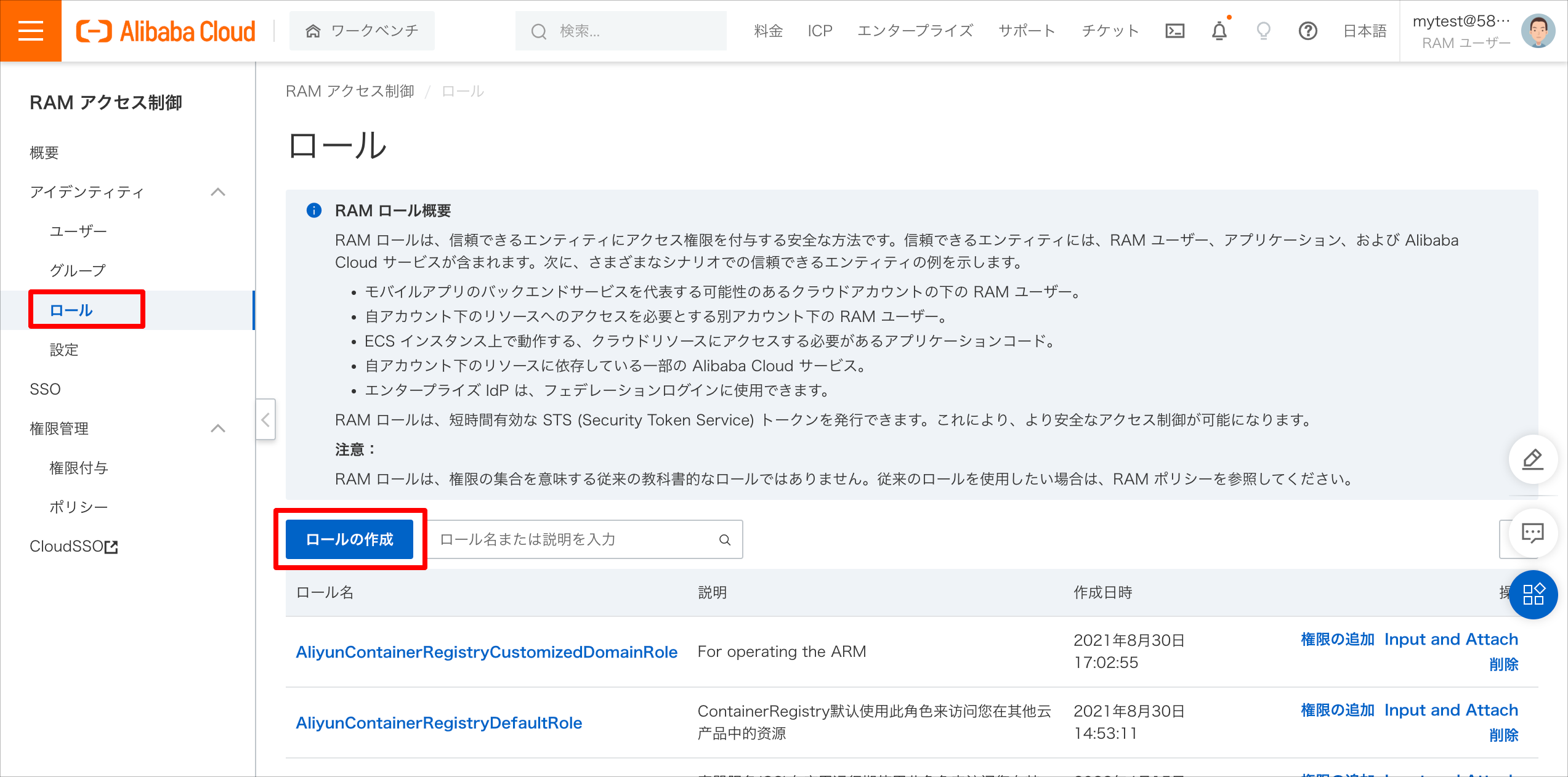This screenshot has height=777, width=1568.
Task: Open the help question mark icon
Action: [1308, 31]
